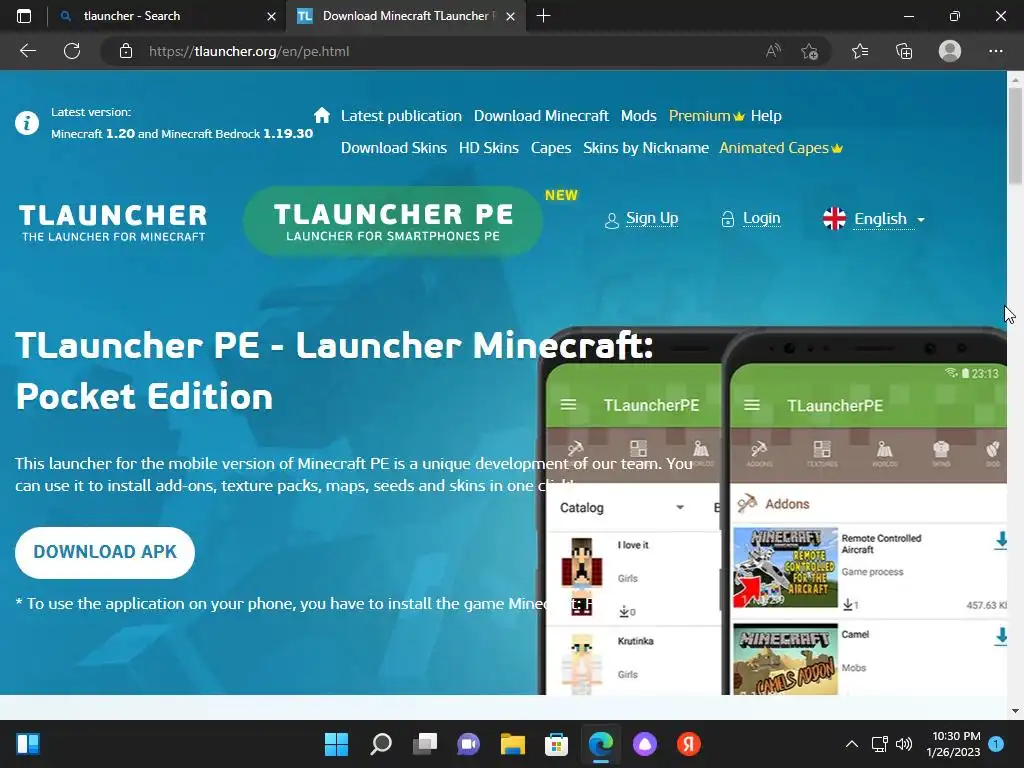Viewport: 1024px width, 768px height.
Task: Open the Capes link
Action: [551, 148]
